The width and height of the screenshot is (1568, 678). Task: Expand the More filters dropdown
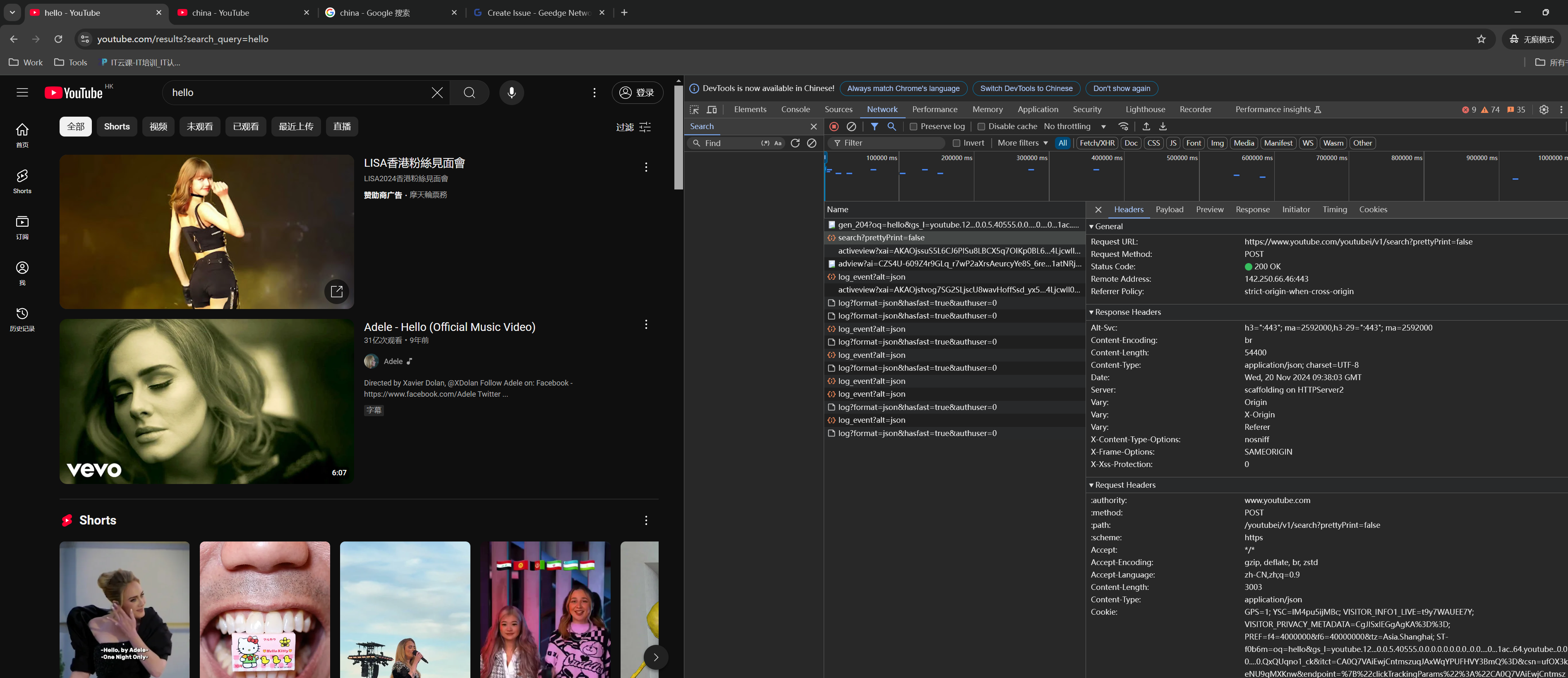[1023, 143]
